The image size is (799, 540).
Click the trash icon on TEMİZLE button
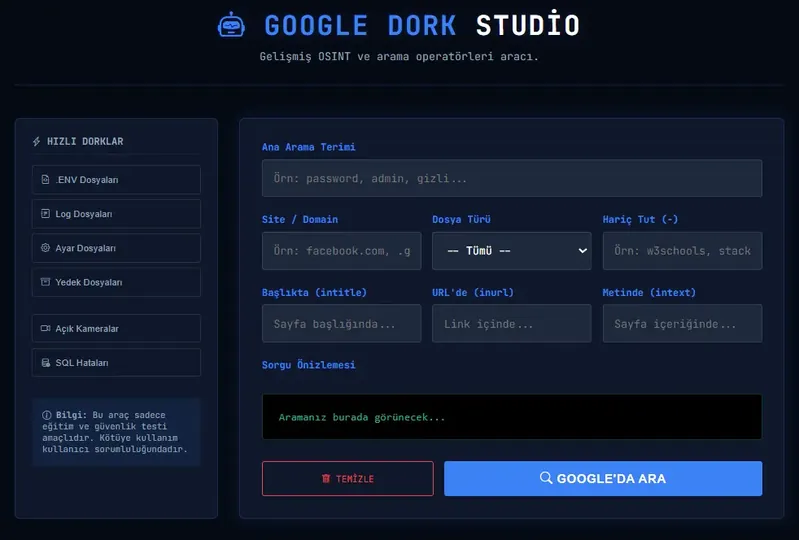tap(326, 478)
